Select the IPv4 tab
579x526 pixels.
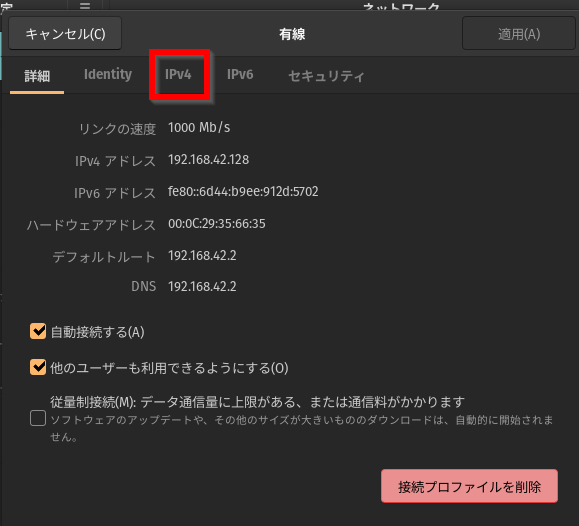coord(178,75)
